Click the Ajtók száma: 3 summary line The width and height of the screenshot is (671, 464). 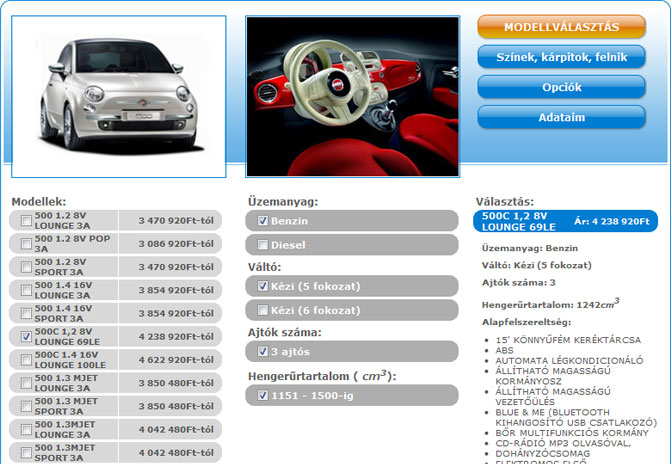(x=519, y=283)
